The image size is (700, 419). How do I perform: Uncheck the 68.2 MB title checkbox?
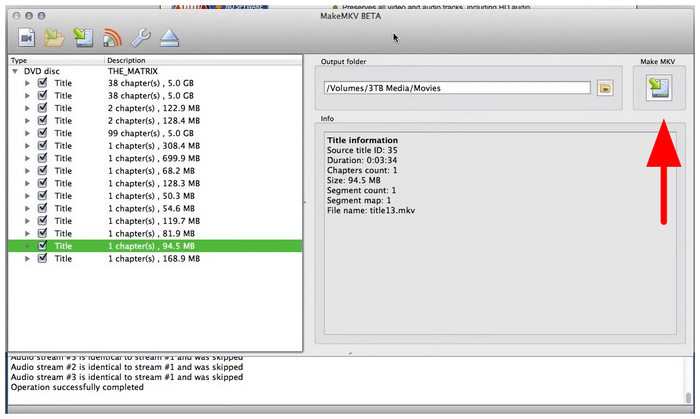pyautogui.click(x=42, y=170)
